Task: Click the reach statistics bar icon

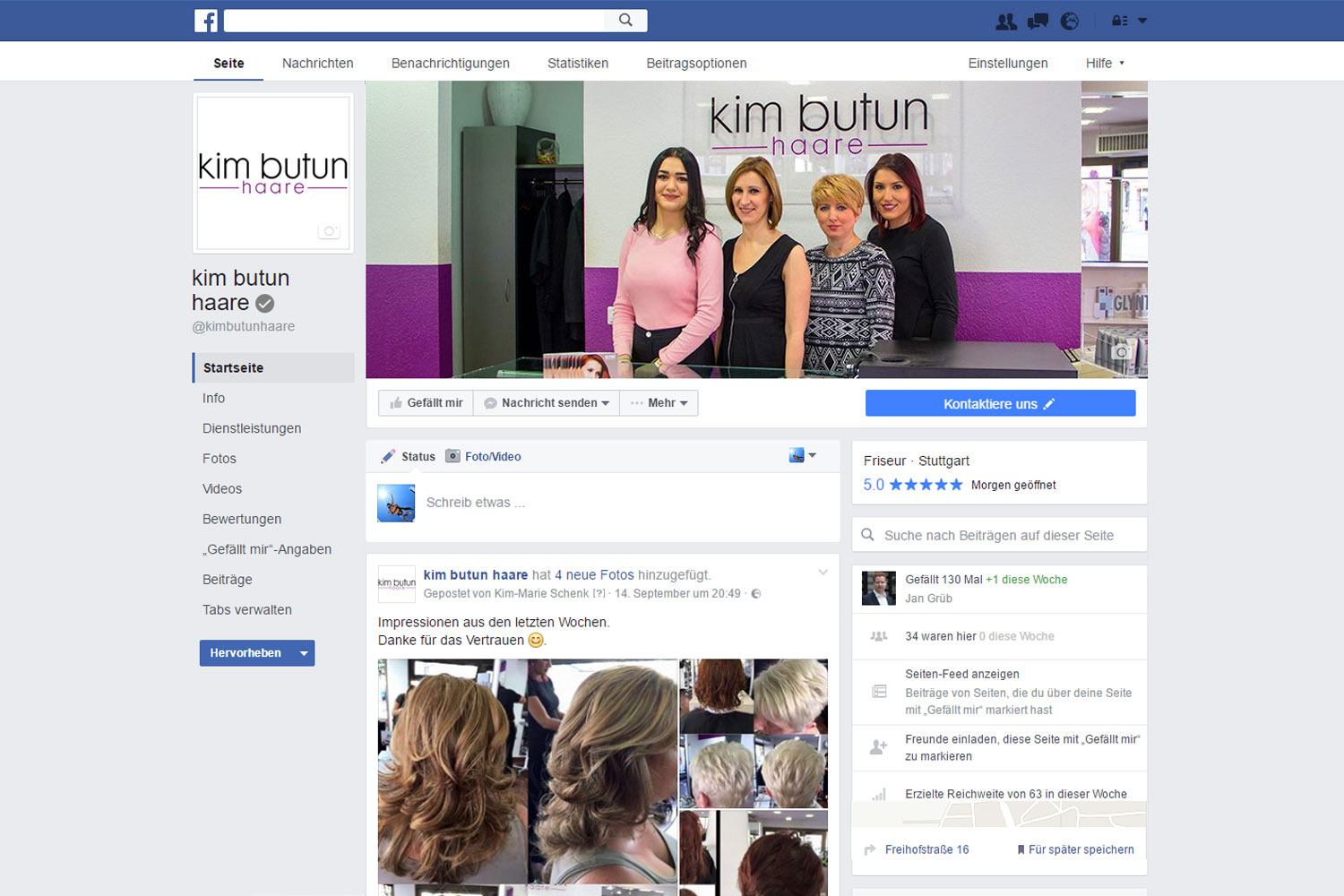Action: point(879,795)
